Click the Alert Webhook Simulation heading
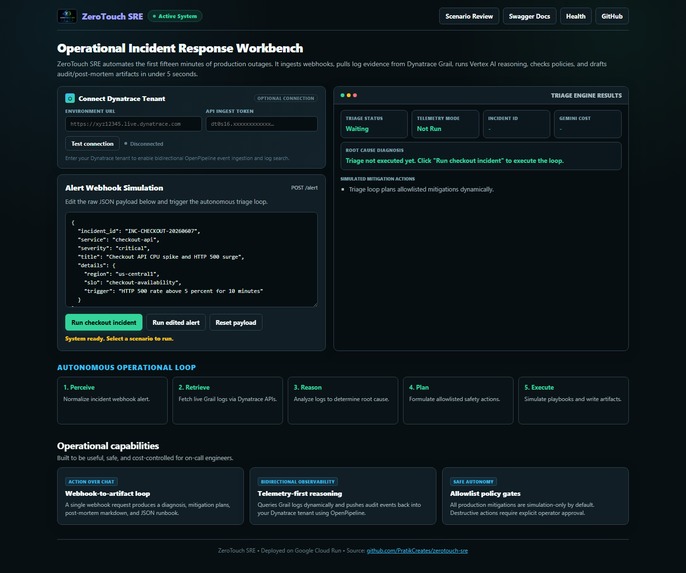 tap(114, 188)
